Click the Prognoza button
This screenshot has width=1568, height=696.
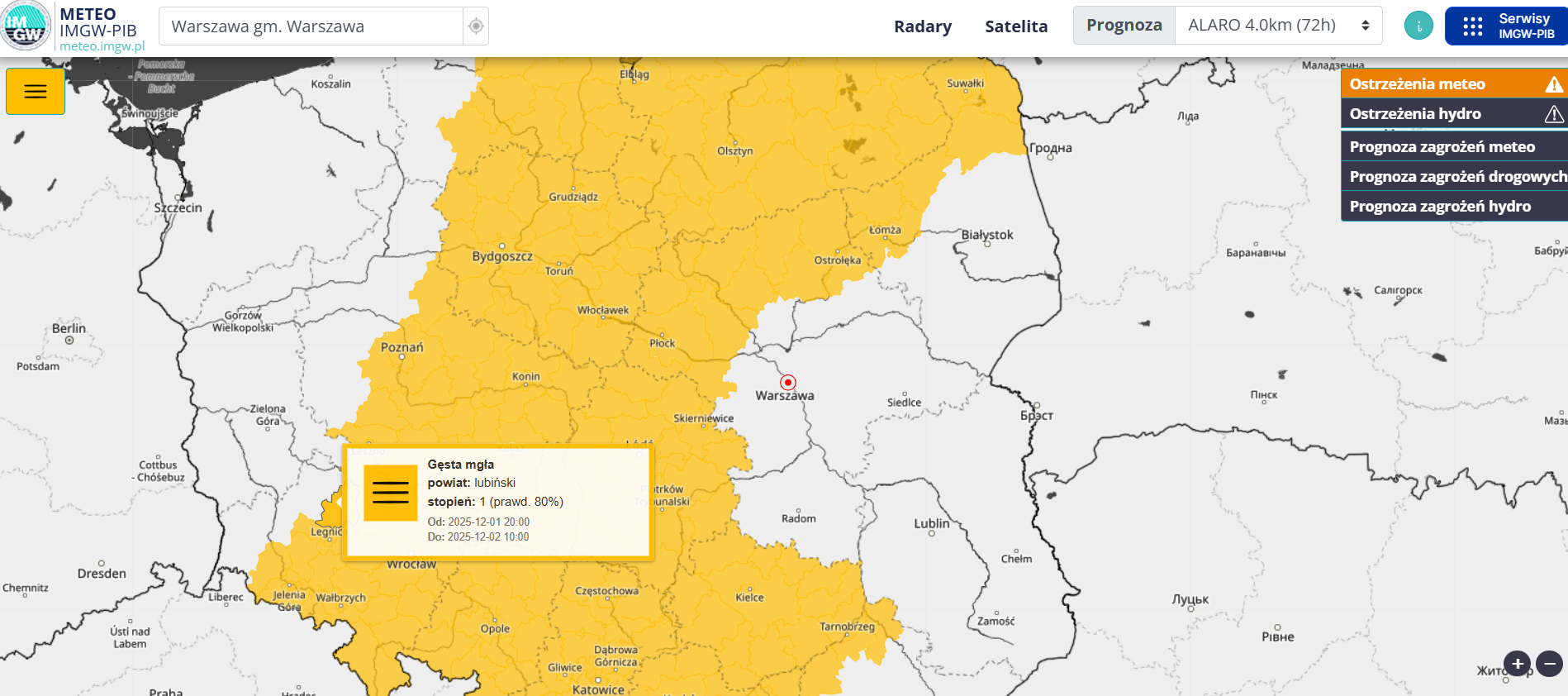(x=1124, y=26)
